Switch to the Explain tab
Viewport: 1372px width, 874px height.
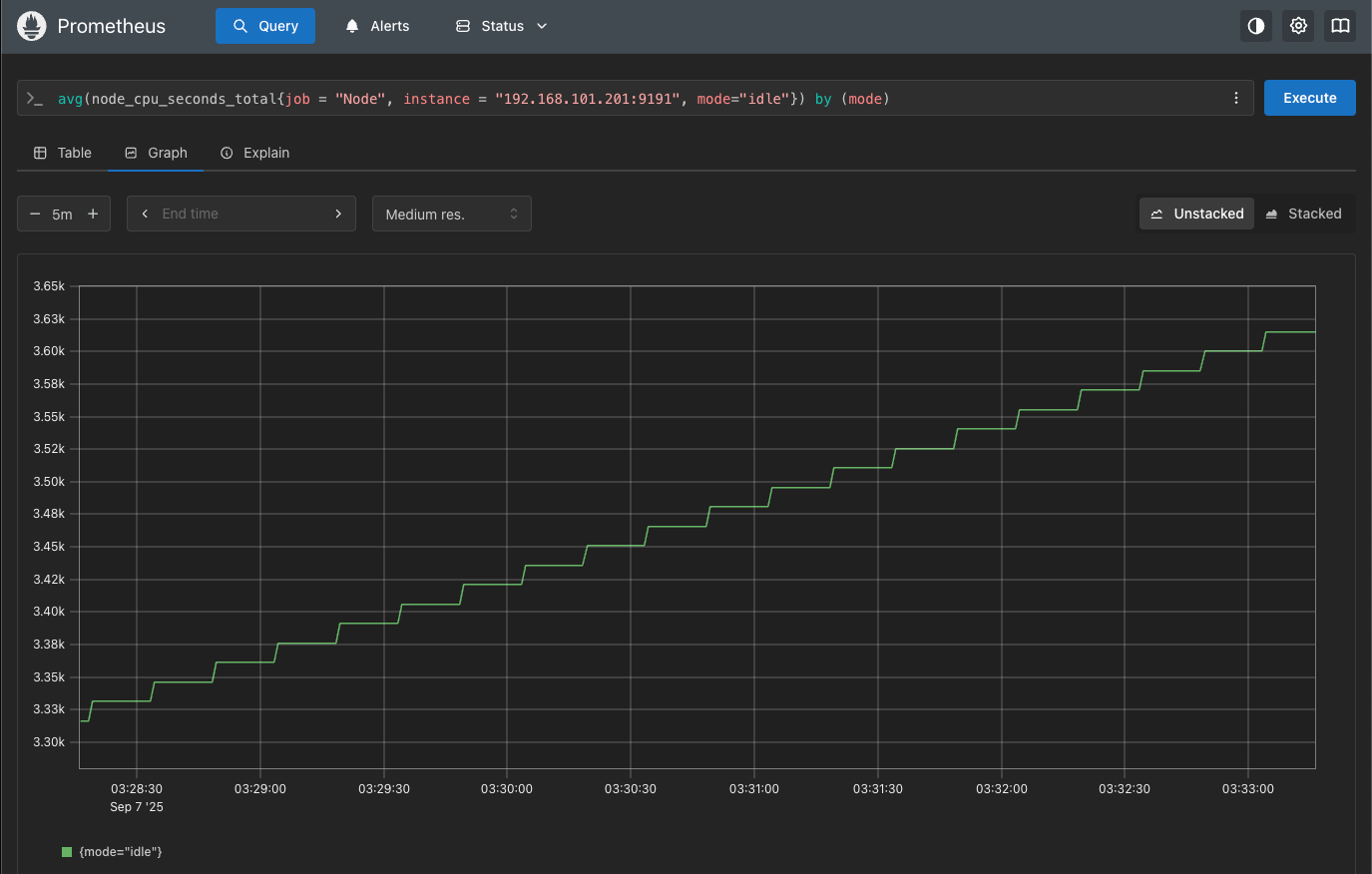tap(254, 153)
